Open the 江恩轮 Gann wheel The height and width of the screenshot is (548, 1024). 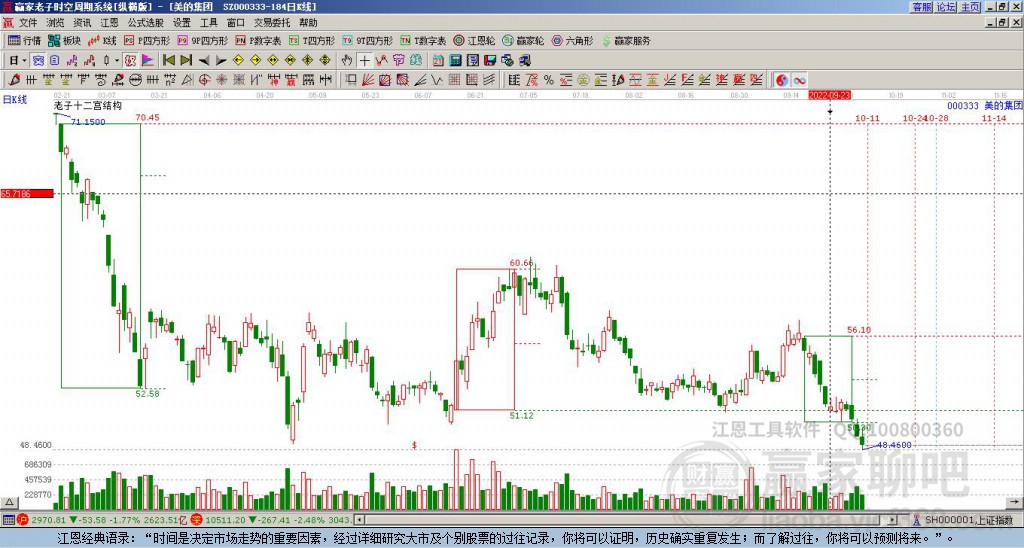point(474,40)
